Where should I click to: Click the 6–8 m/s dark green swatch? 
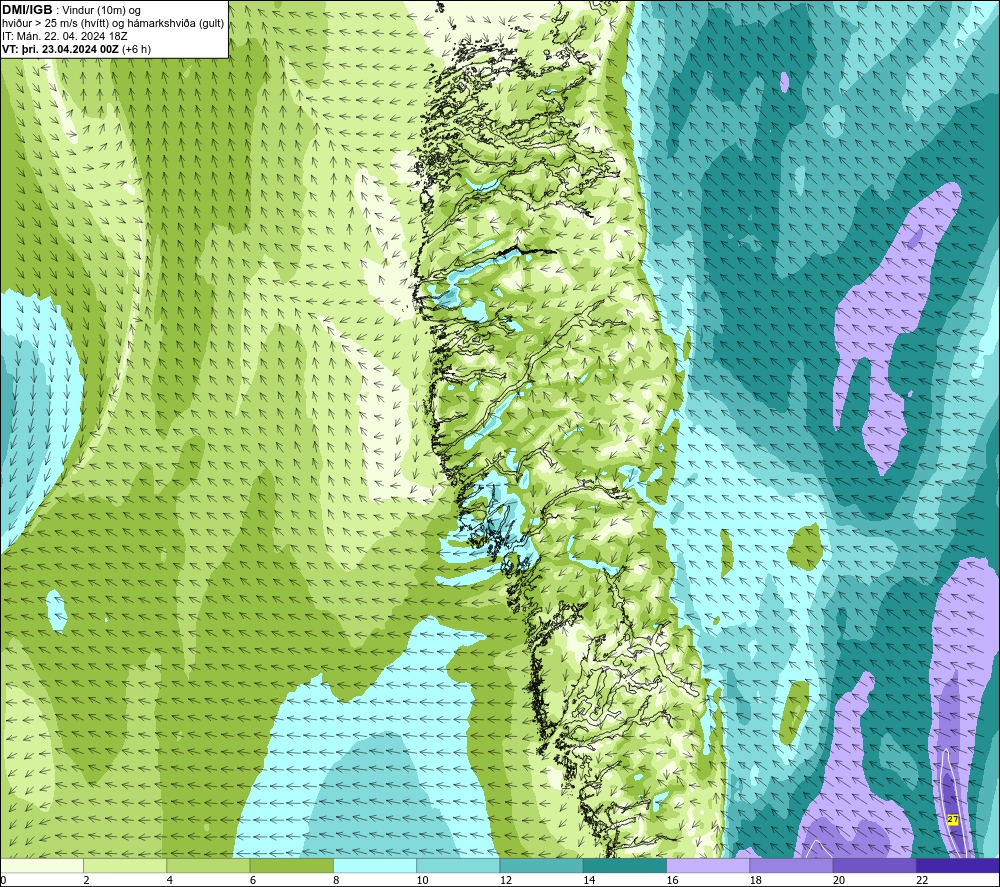click(x=291, y=865)
